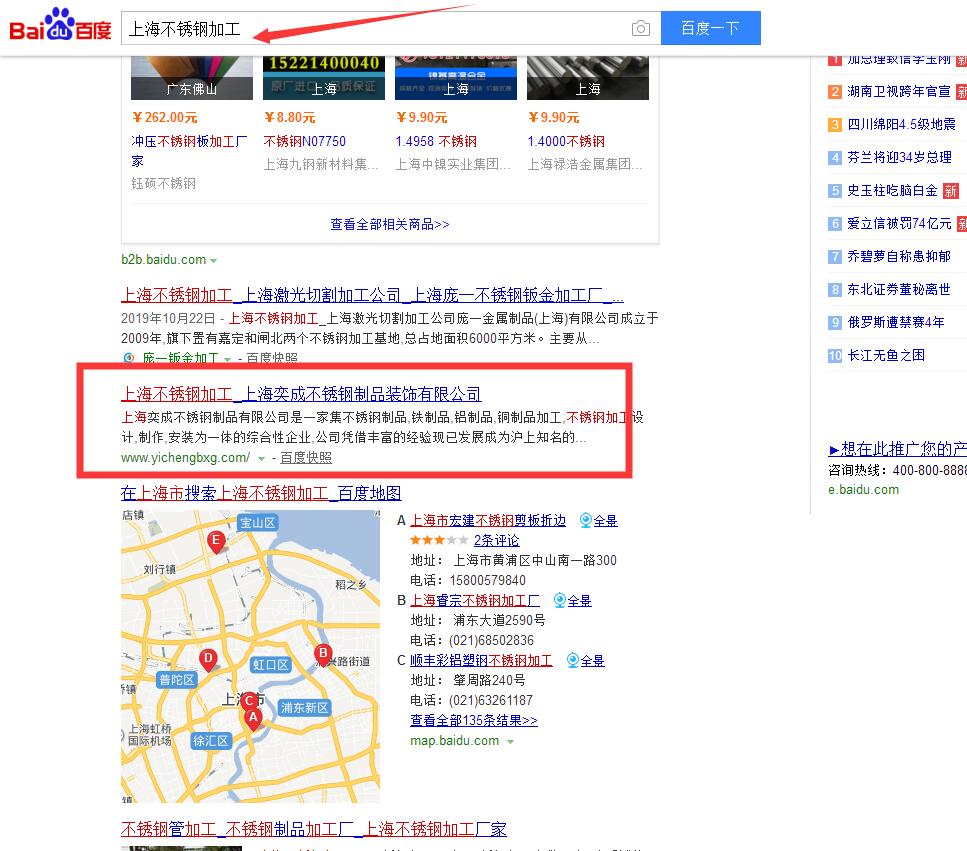Open hot search 四川绵阳4.5级地震

[x=901, y=125]
